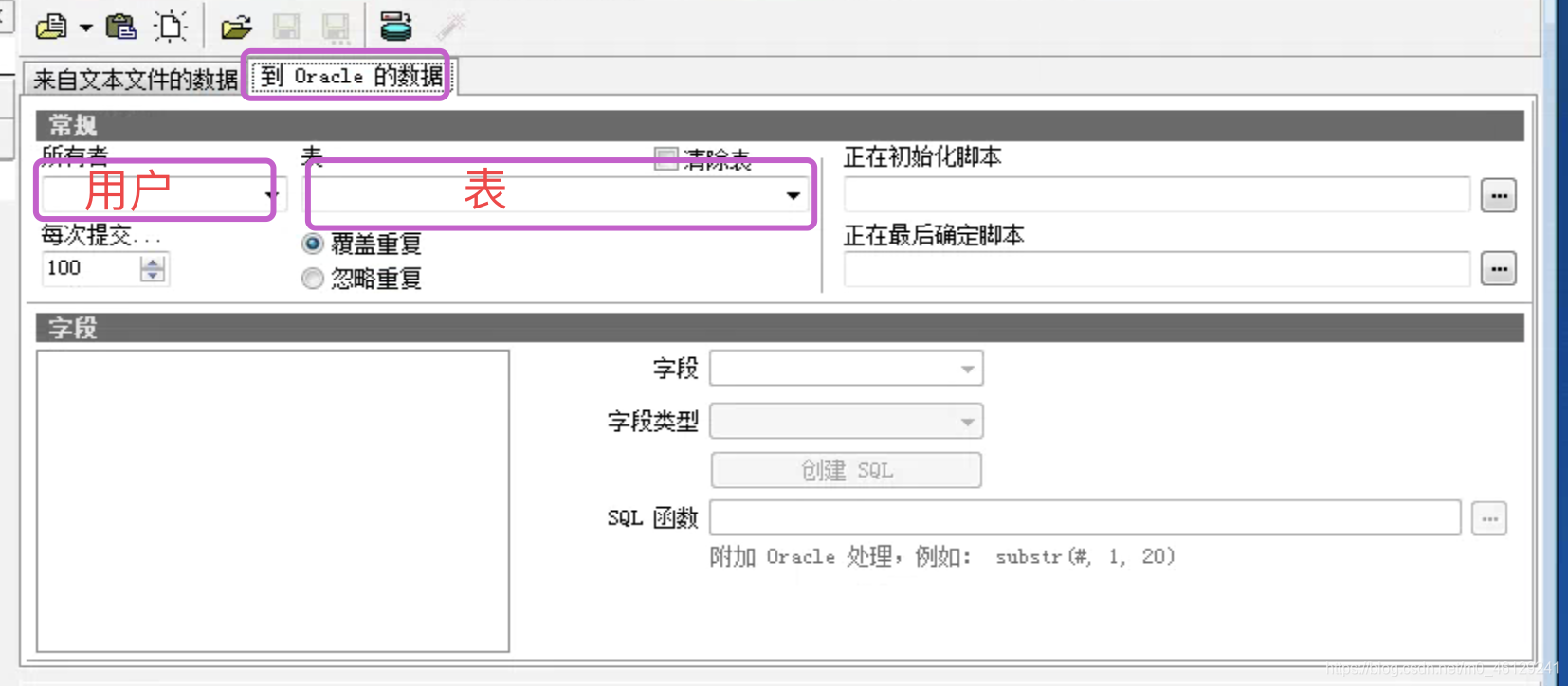Open the 字段类型 combo box
This screenshot has width=1568, height=686.
point(847,421)
